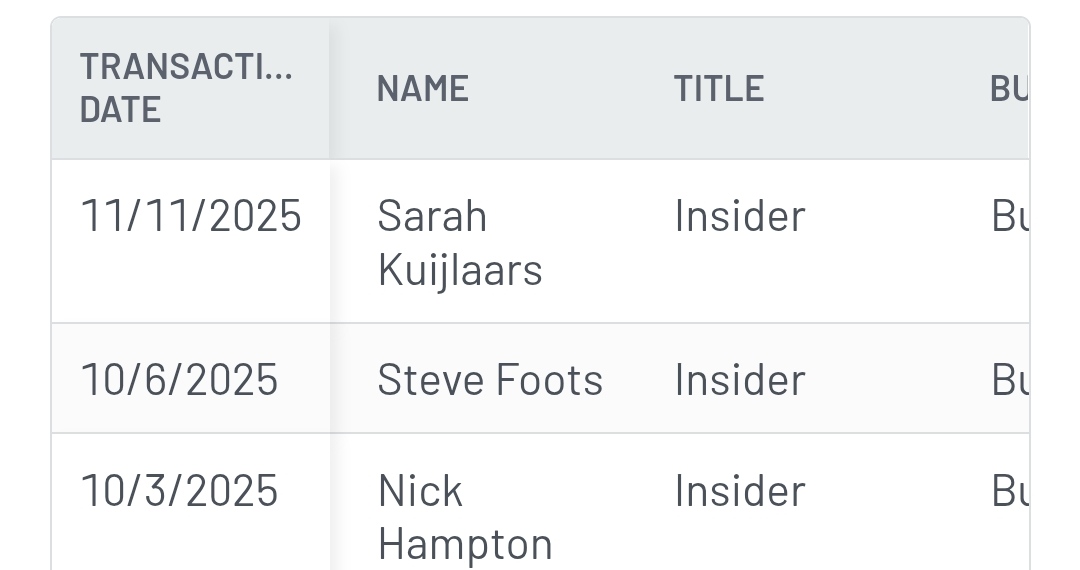Click the word DATE in the header

click(x=120, y=109)
